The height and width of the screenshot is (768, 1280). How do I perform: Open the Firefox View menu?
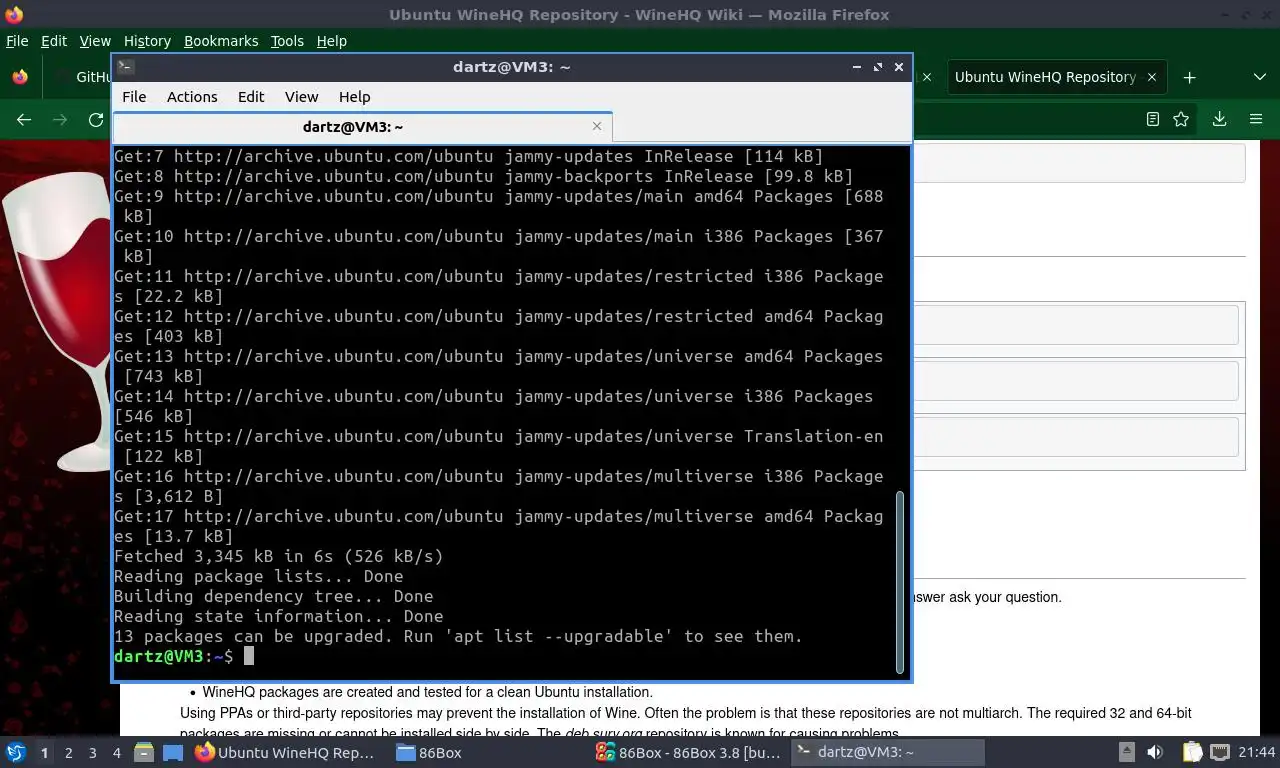pos(95,41)
